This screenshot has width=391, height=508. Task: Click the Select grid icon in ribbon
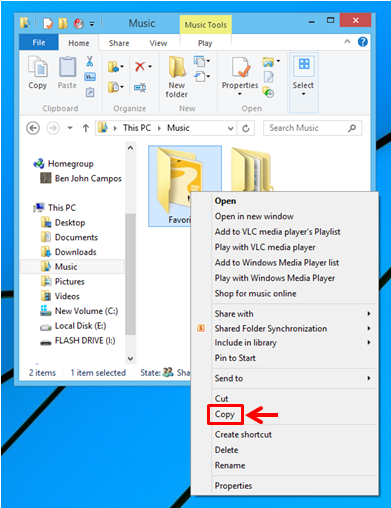[304, 64]
